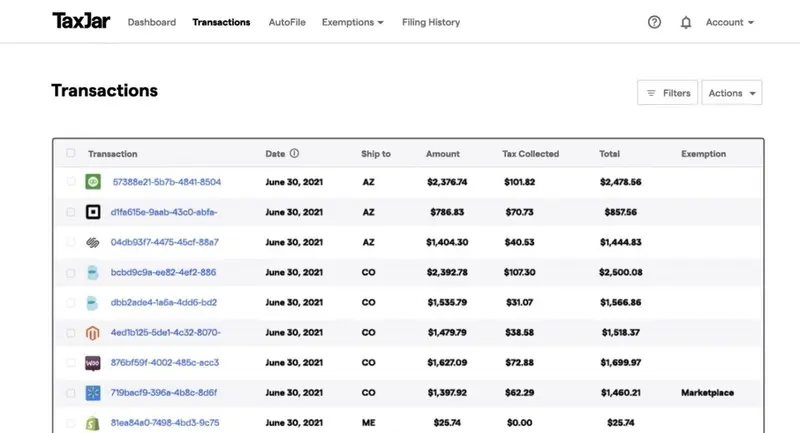Click the Squarespace icon on the 04db93f7 row

coord(93,242)
